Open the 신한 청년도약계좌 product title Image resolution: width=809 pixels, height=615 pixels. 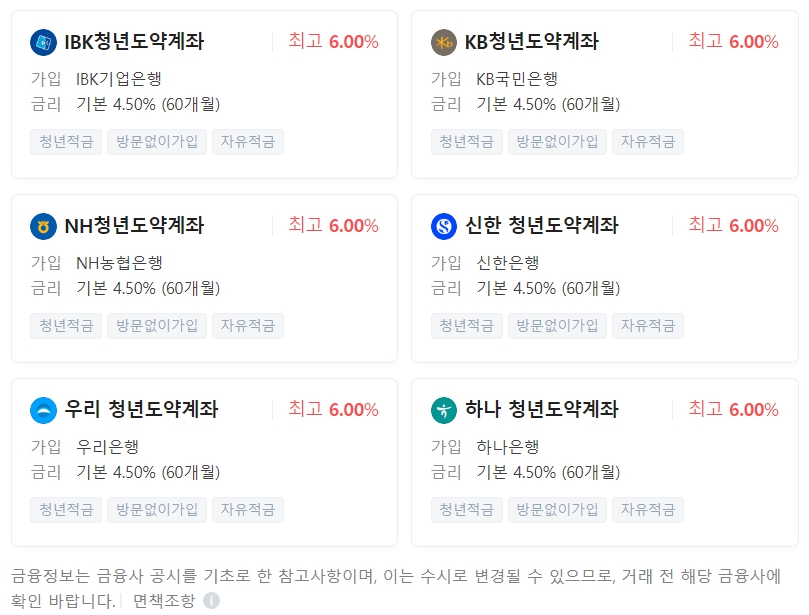[x=545, y=225]
